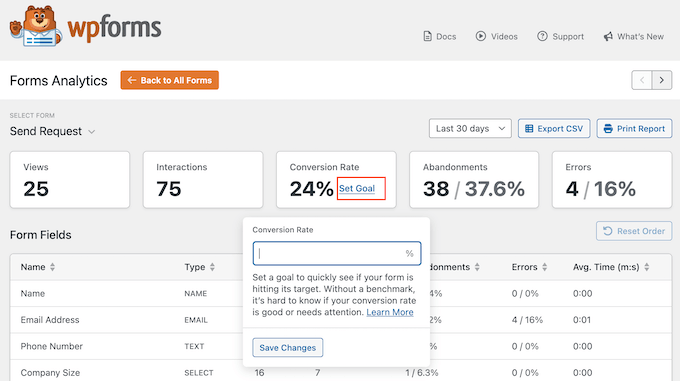Sort by Abandonments column arrows
Screen dimensions: 680x384
[477, 267]
